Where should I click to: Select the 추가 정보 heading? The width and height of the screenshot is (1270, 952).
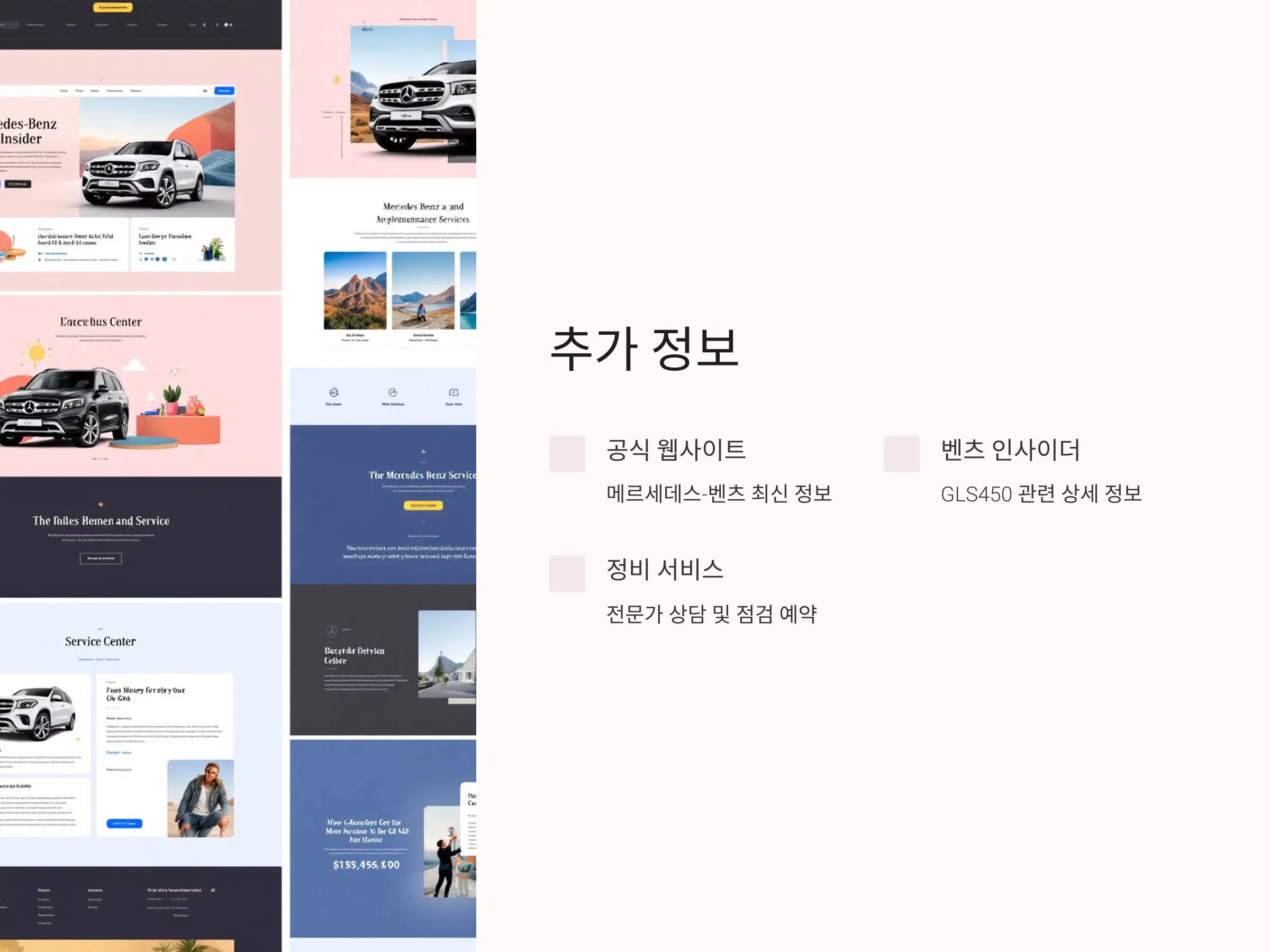coord(644,349)
